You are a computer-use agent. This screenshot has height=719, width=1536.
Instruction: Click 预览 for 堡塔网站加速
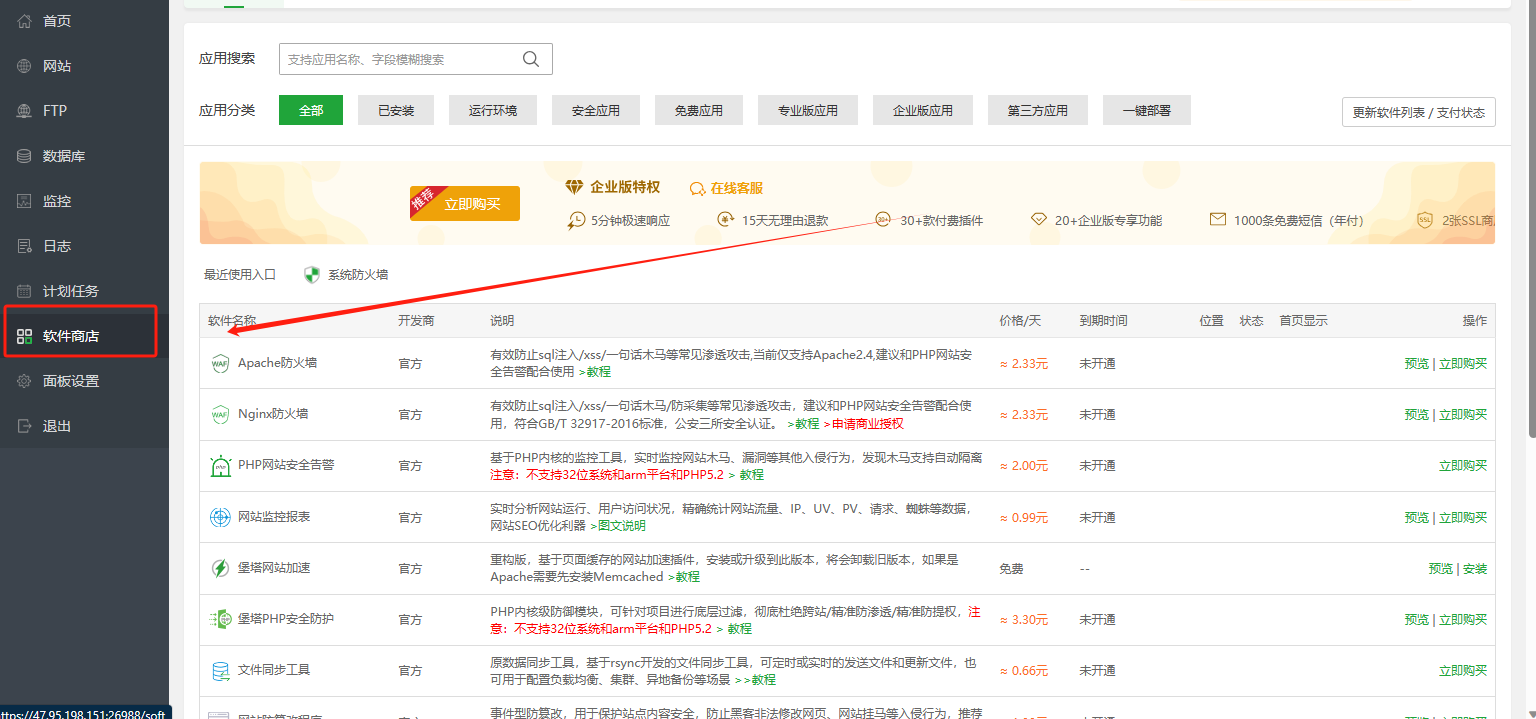[1441, 568]
